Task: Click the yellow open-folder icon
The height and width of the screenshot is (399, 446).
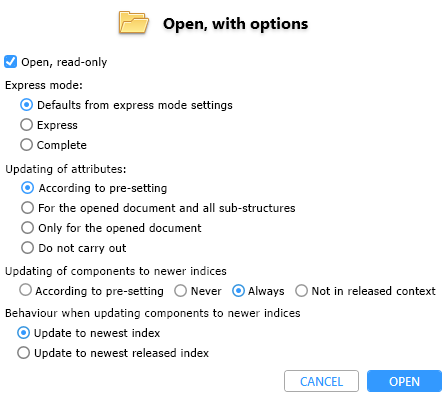Action: pyautogui.click(x=133, y=23)
